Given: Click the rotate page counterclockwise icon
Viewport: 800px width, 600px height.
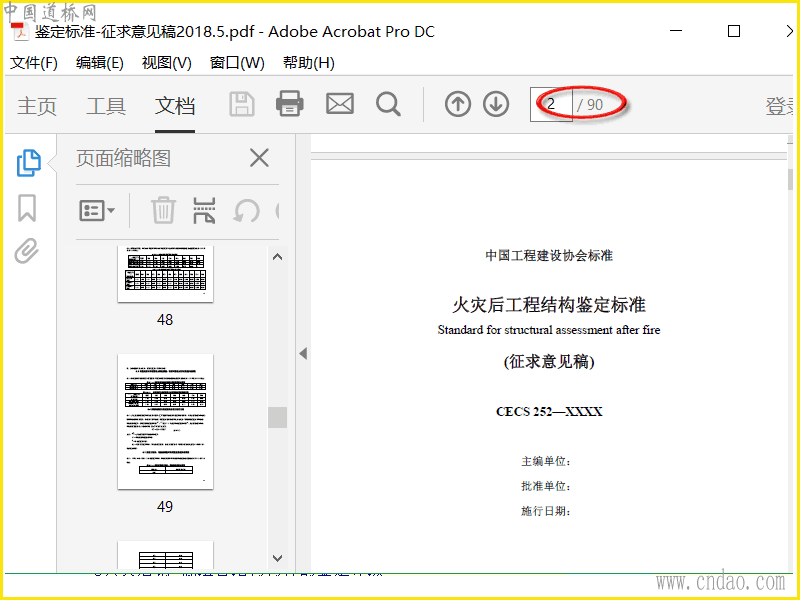Looking at the screenshot, I should (x=246, y=211).
